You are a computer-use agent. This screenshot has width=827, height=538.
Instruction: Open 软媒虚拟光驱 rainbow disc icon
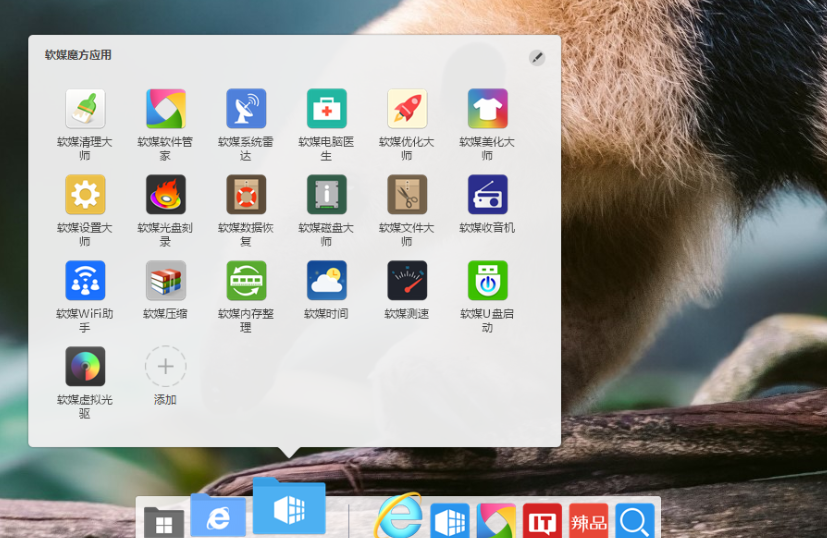click(85, 367)
